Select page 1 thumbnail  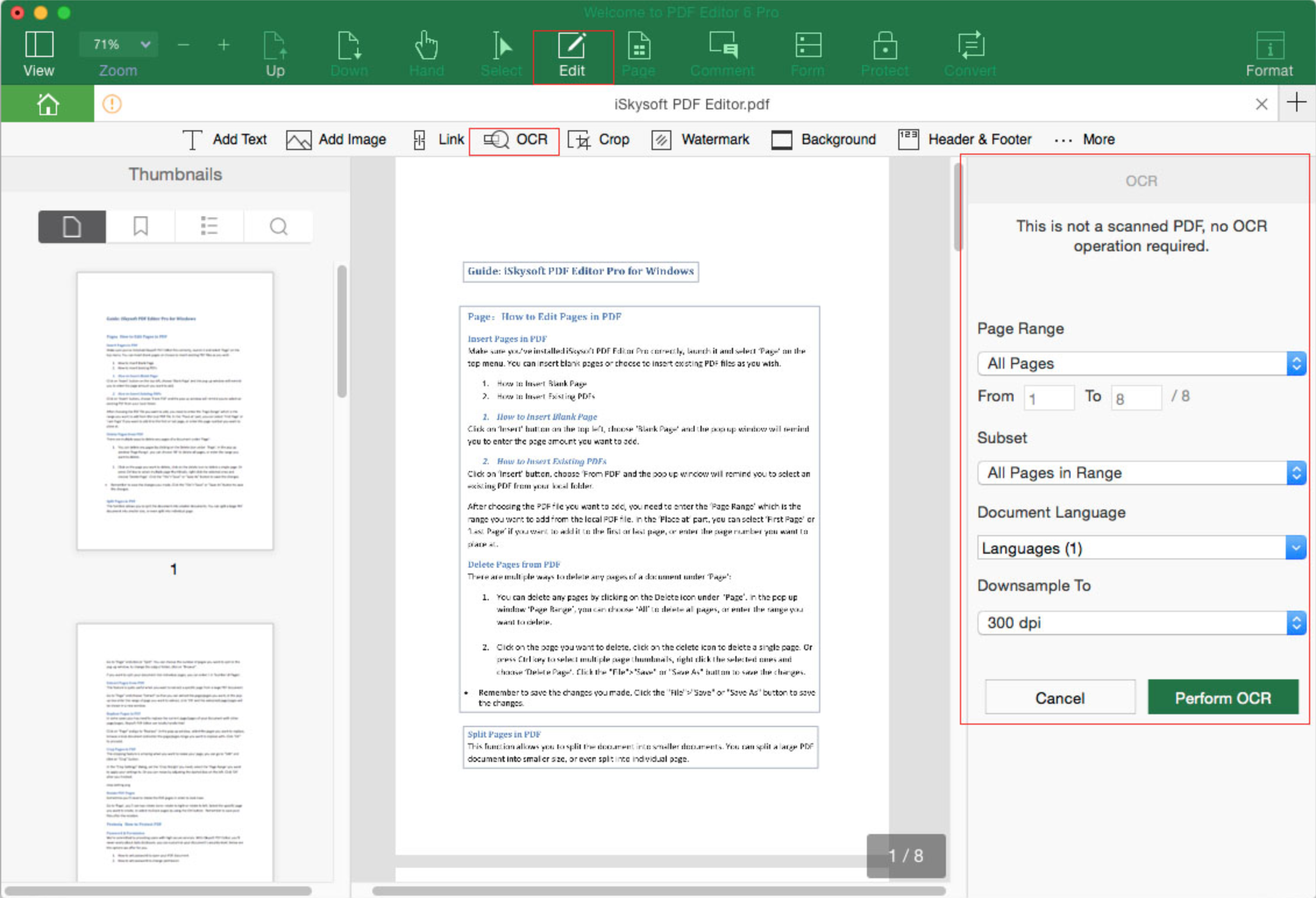pyautogui.click(x=175, y=411)
